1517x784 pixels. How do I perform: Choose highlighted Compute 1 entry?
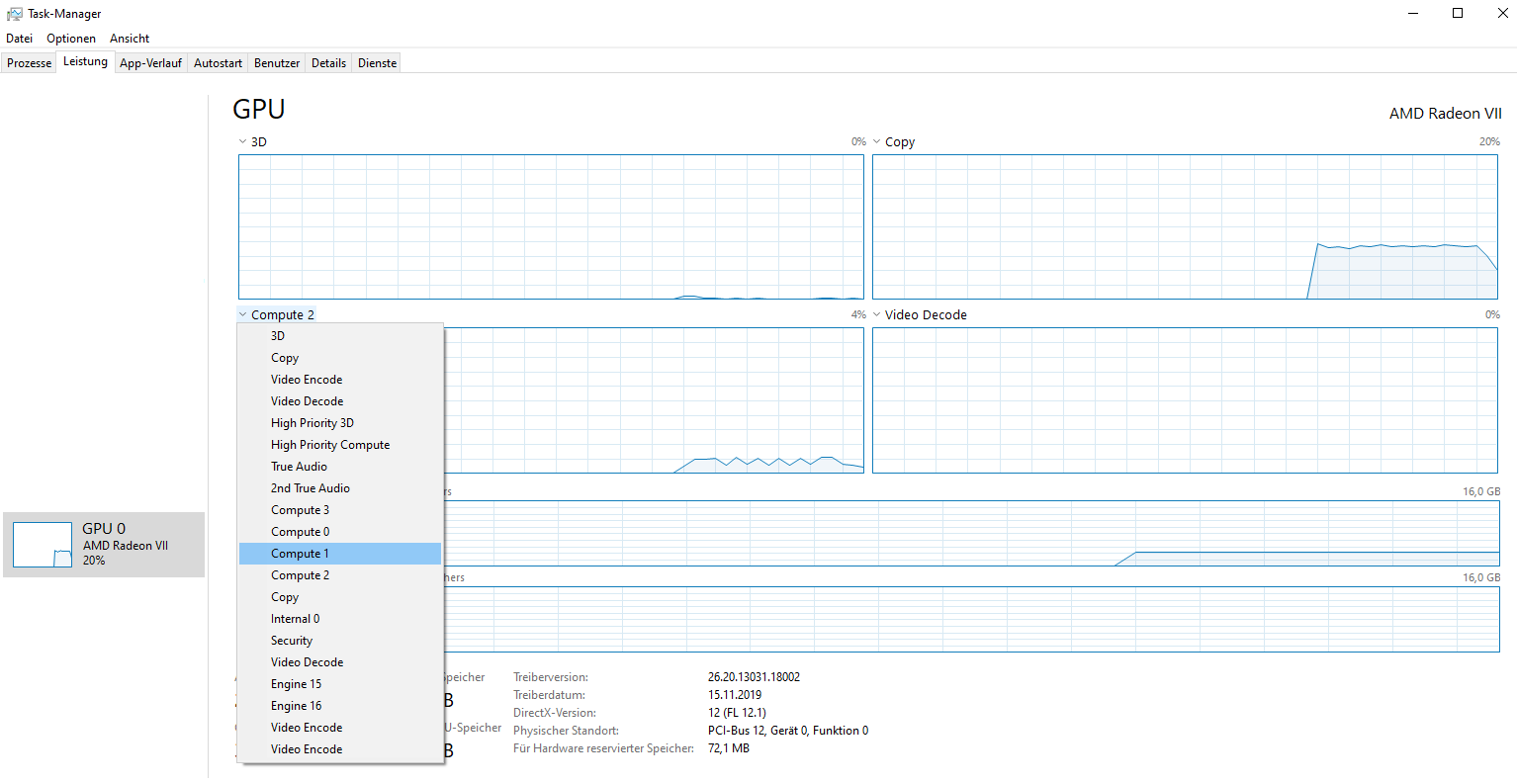pyautogui.click(x=340, y=554)
